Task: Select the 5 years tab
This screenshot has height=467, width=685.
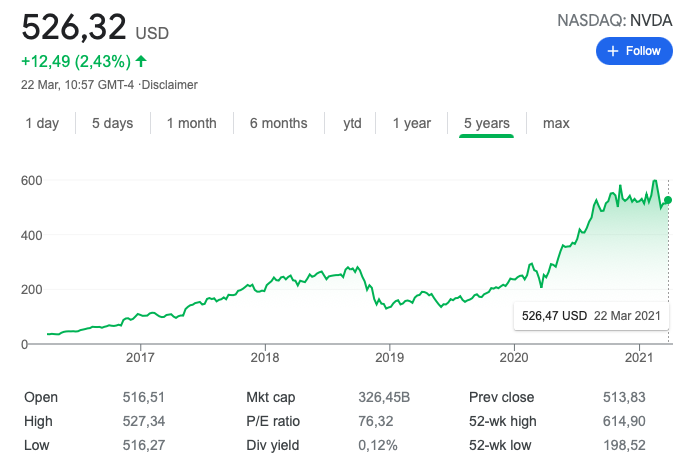Action: (486, 123)
